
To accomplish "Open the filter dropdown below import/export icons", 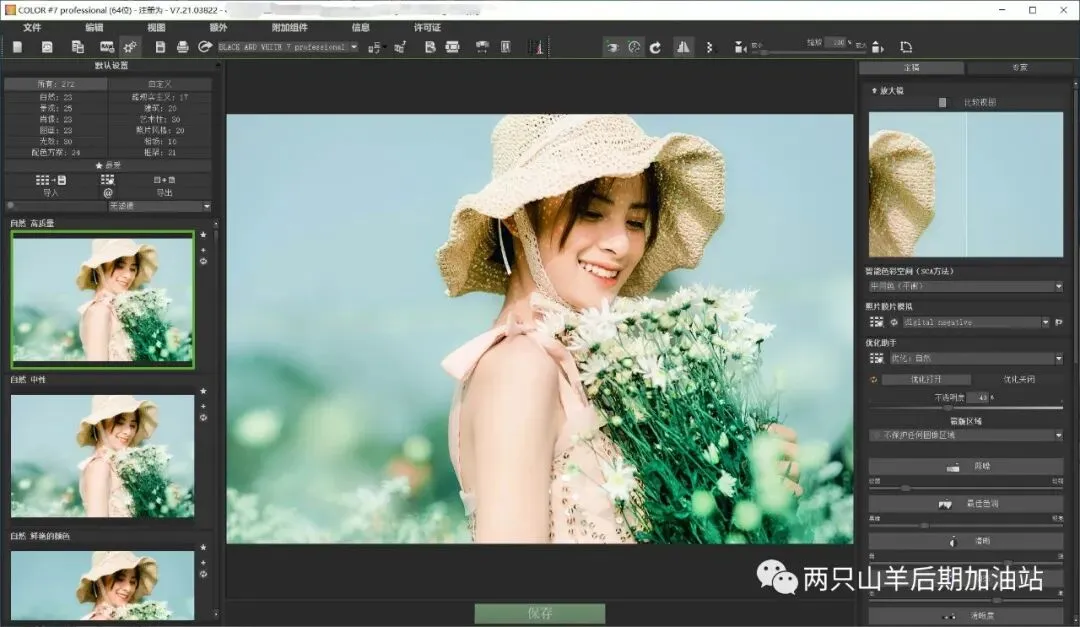I will point(159,206).
